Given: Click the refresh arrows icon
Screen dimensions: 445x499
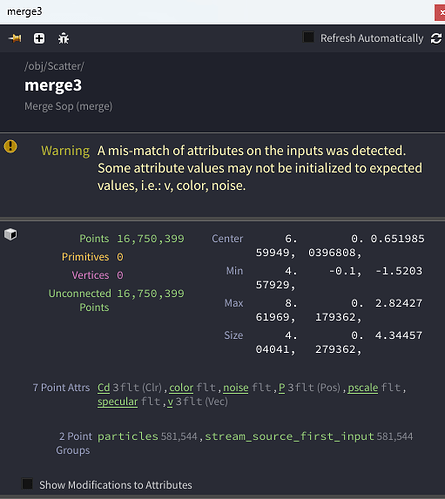Looking at the screenshot, I should (x=436, y=38).
